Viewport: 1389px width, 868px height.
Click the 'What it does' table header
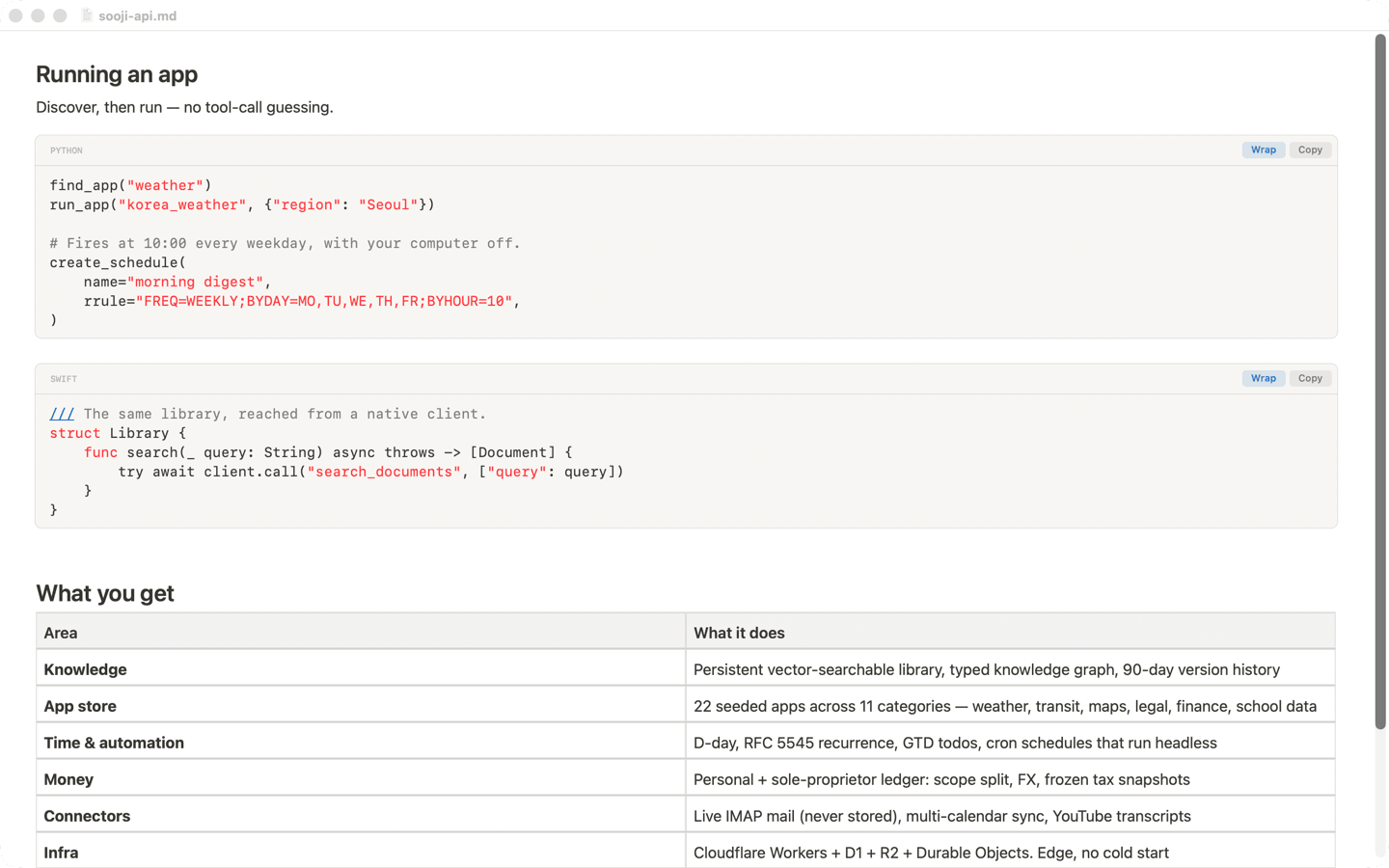click(x=1011, y=633)
